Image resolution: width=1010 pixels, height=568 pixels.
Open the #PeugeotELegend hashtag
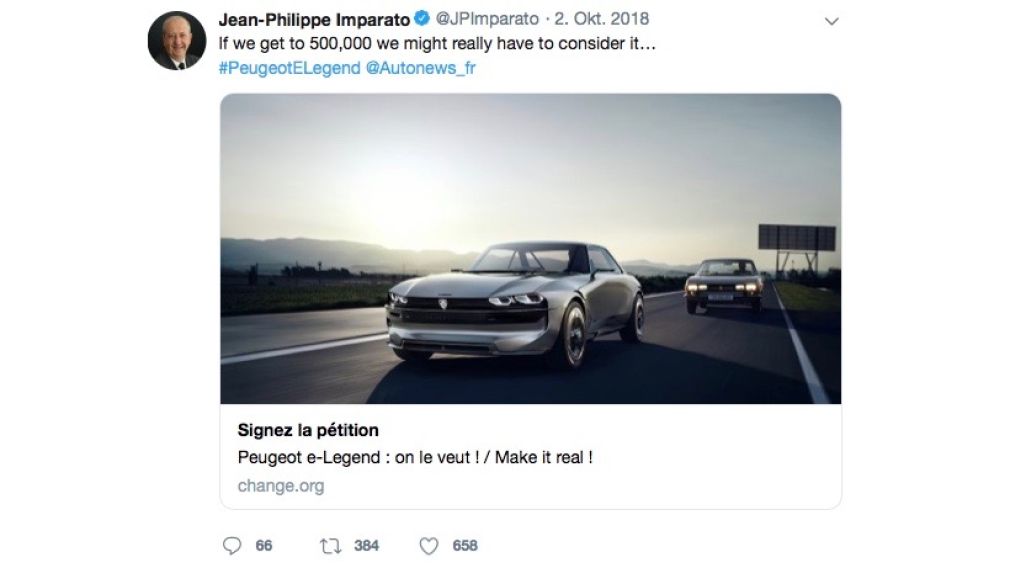(x=281, y=69)
